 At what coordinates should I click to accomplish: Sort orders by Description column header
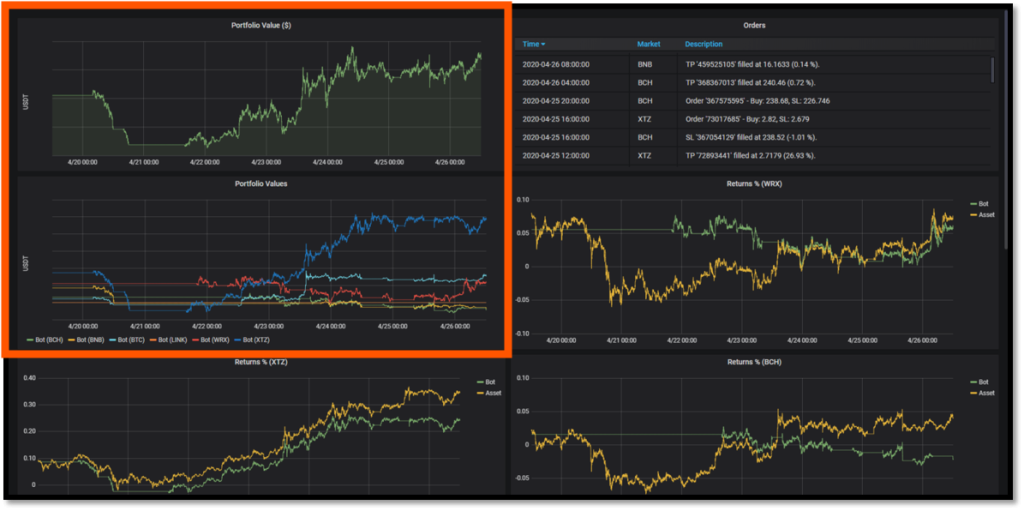[x=703, y=44]
